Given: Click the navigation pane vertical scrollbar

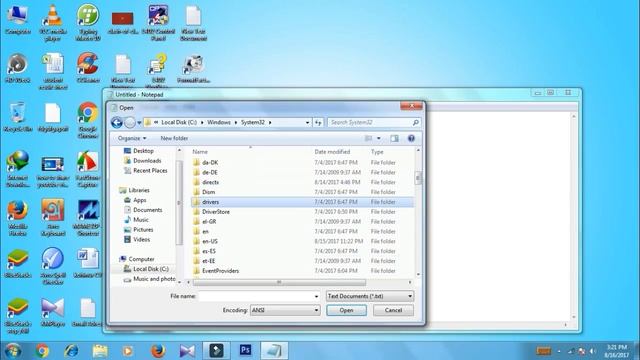Looking at the screenshot, I should click(x=179, y=202).
